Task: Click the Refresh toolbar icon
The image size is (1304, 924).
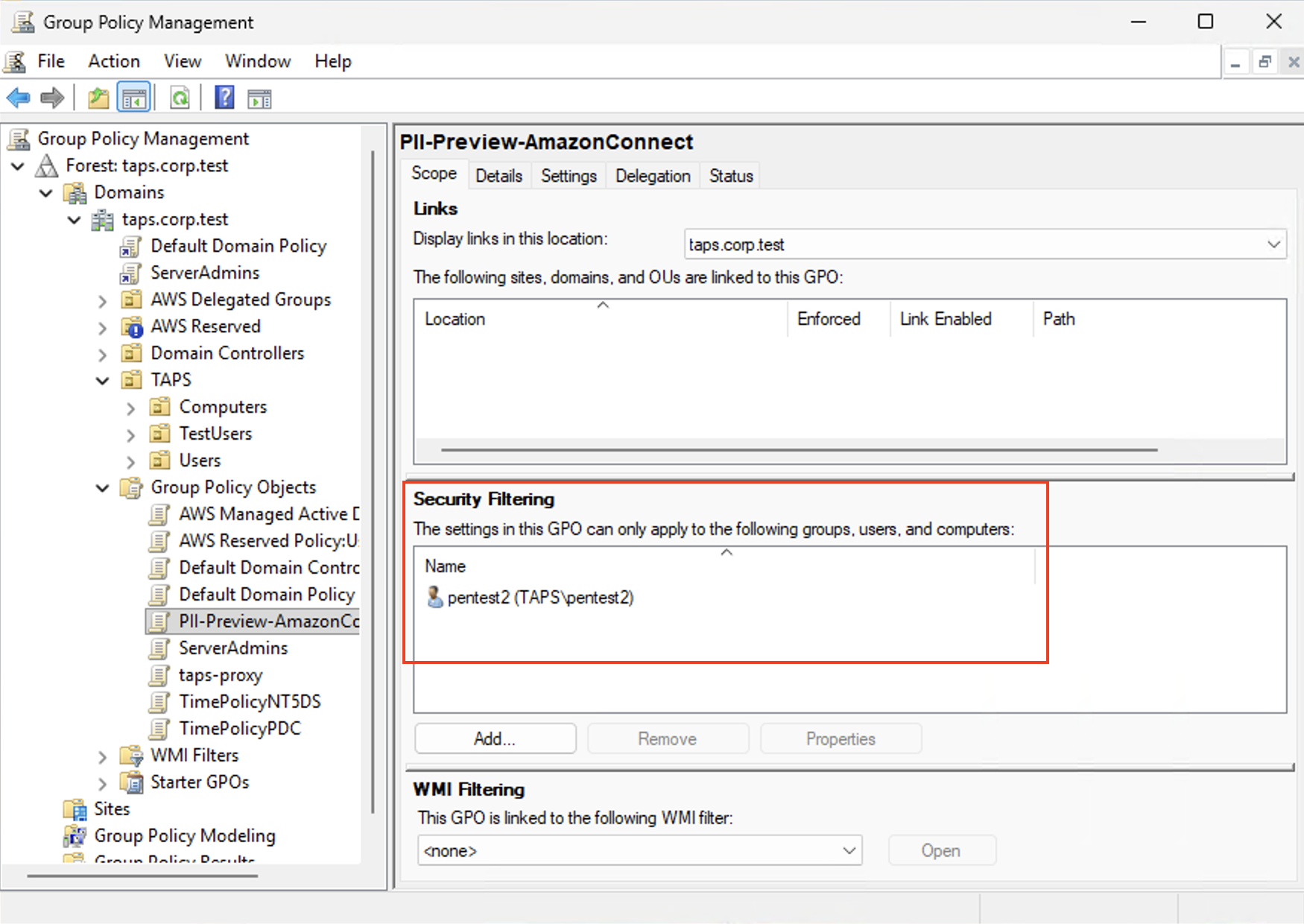Action: coord(180,98)
